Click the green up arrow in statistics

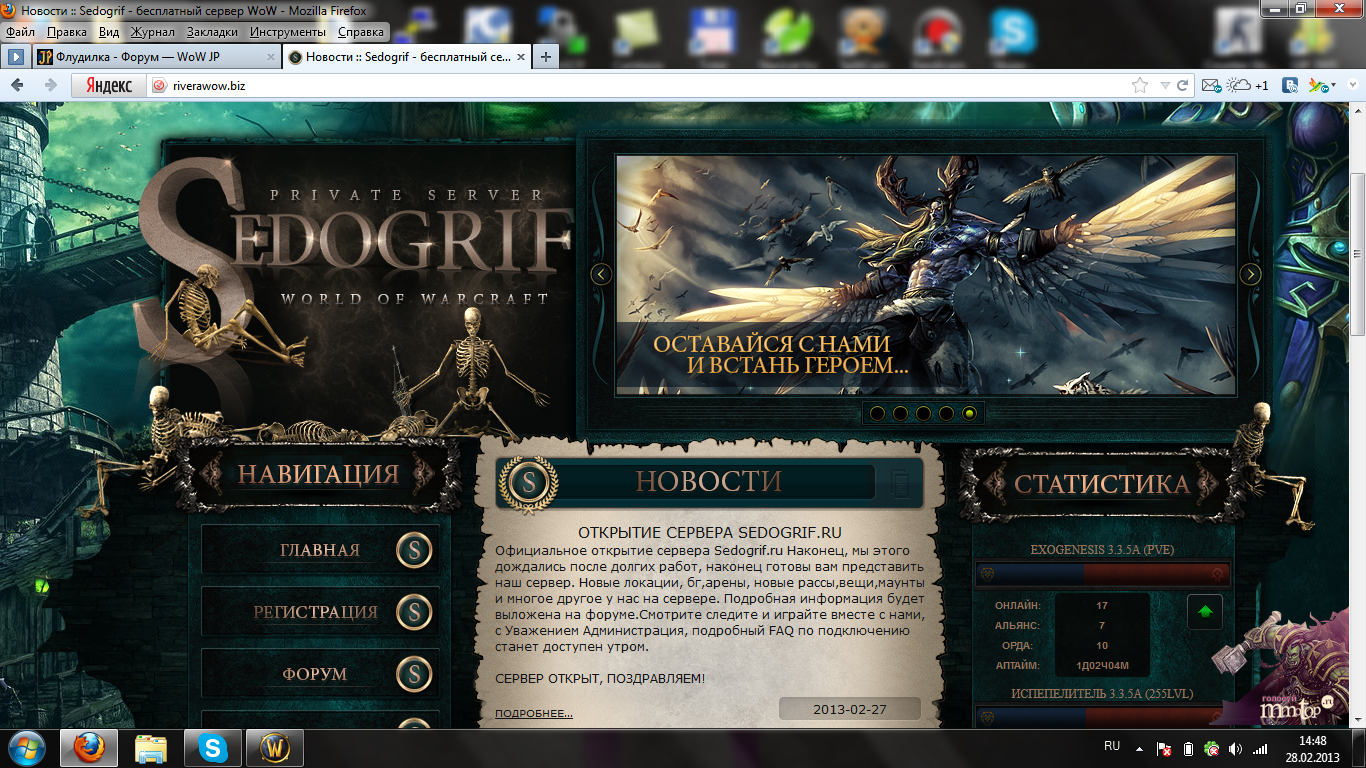(x=1205, y=611)
